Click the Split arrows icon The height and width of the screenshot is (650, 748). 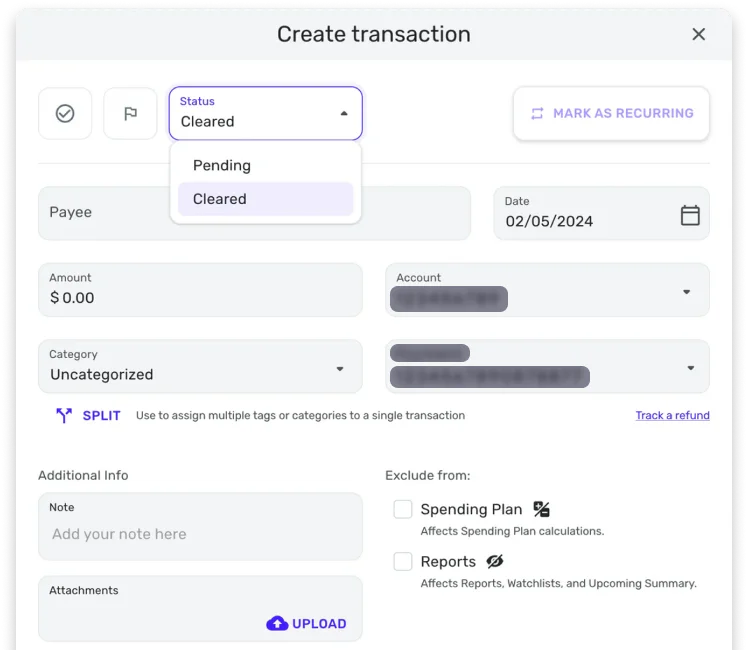click(x=64, y=416)
